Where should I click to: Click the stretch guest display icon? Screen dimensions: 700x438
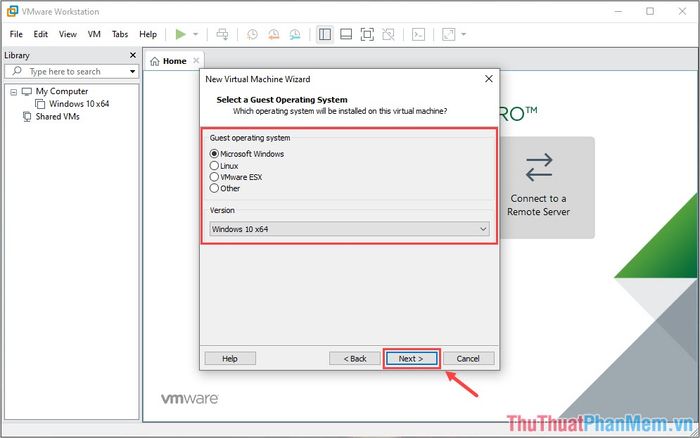click(x=449, y=34)
